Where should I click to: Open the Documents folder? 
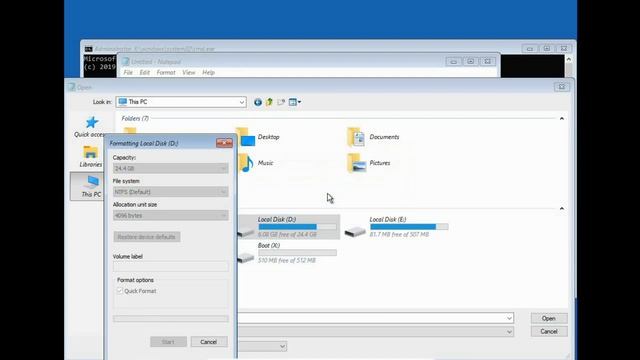coord(373,137)
